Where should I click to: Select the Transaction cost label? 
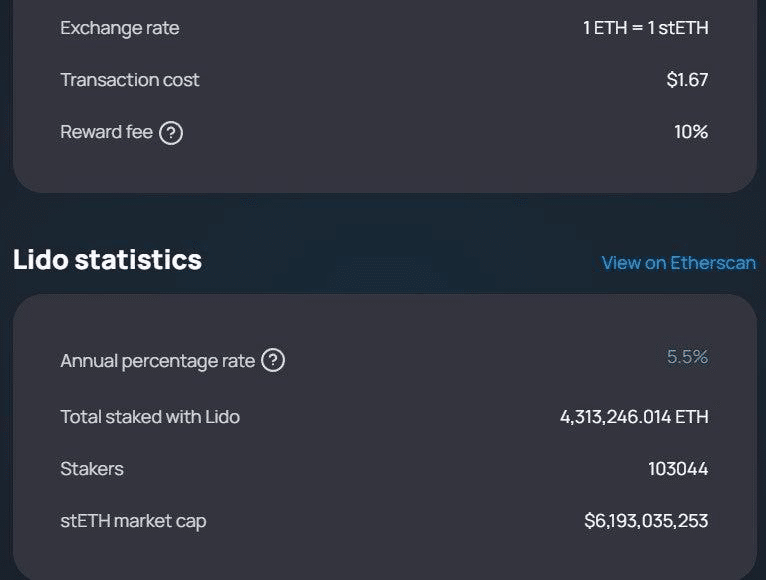[130, 80]
